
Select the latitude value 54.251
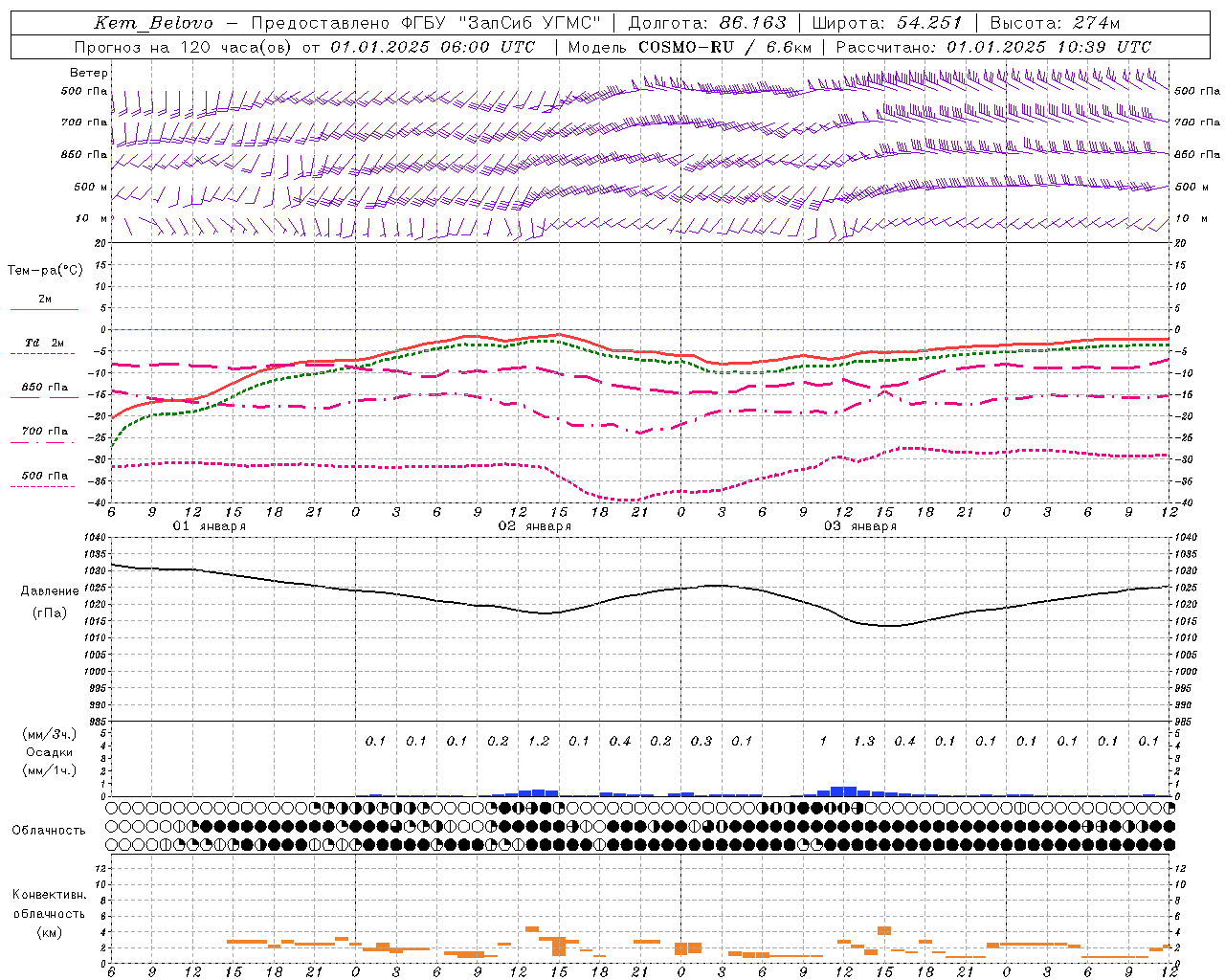click(929, 23)
